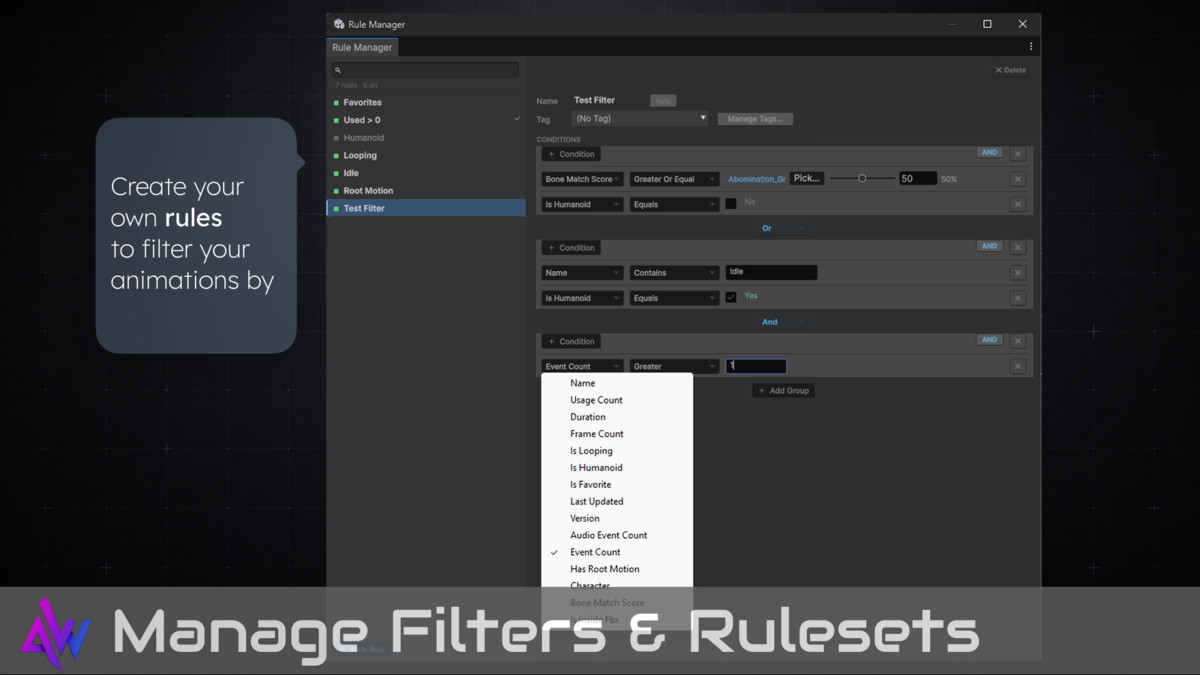Screen dimensions: 1200x675
Task: Click the checkmark on the Used > 0 rule
Action: (517, 119)
